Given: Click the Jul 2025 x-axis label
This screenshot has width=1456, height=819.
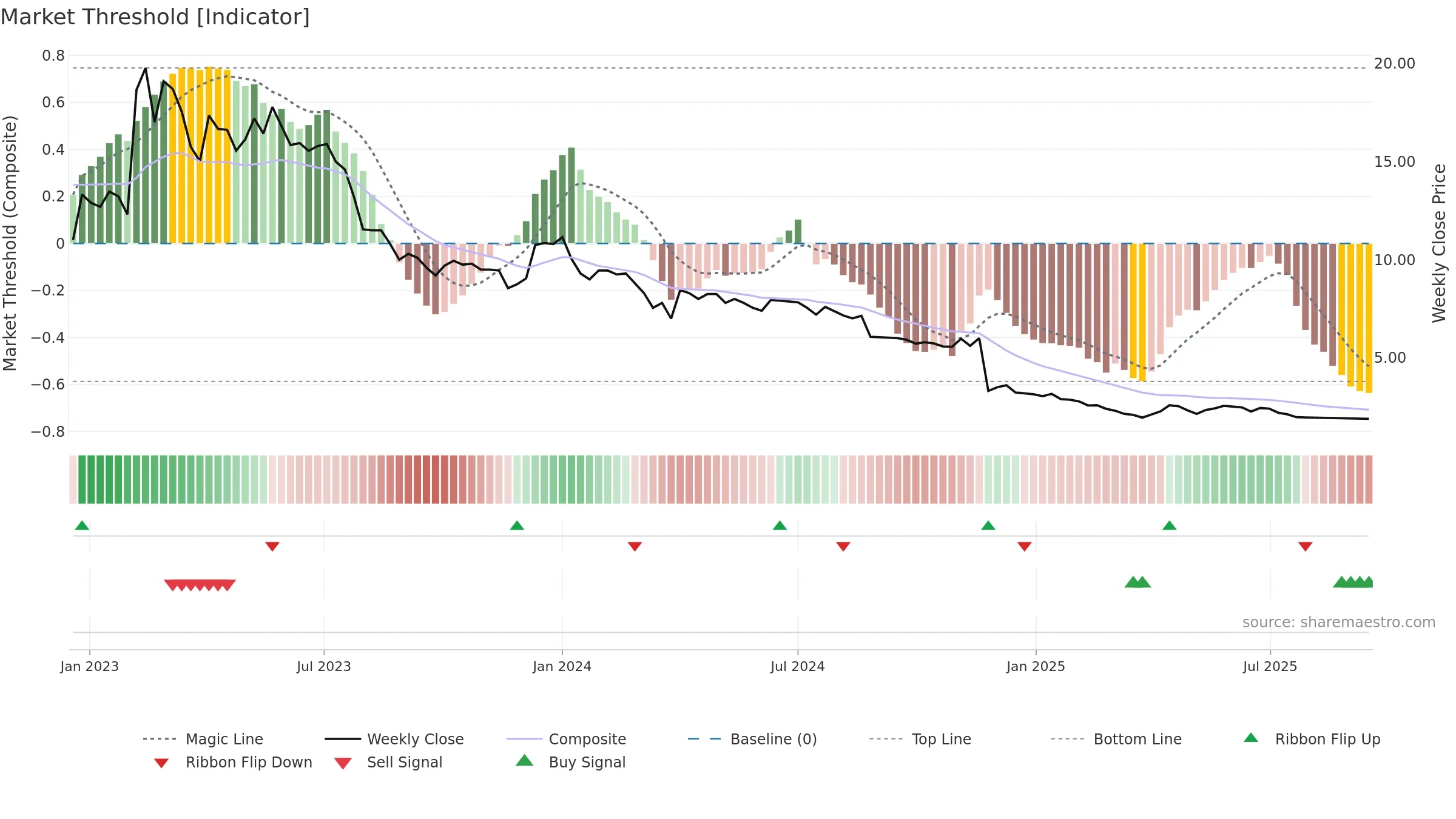Looking at the screenshot, I should 1270,666.
